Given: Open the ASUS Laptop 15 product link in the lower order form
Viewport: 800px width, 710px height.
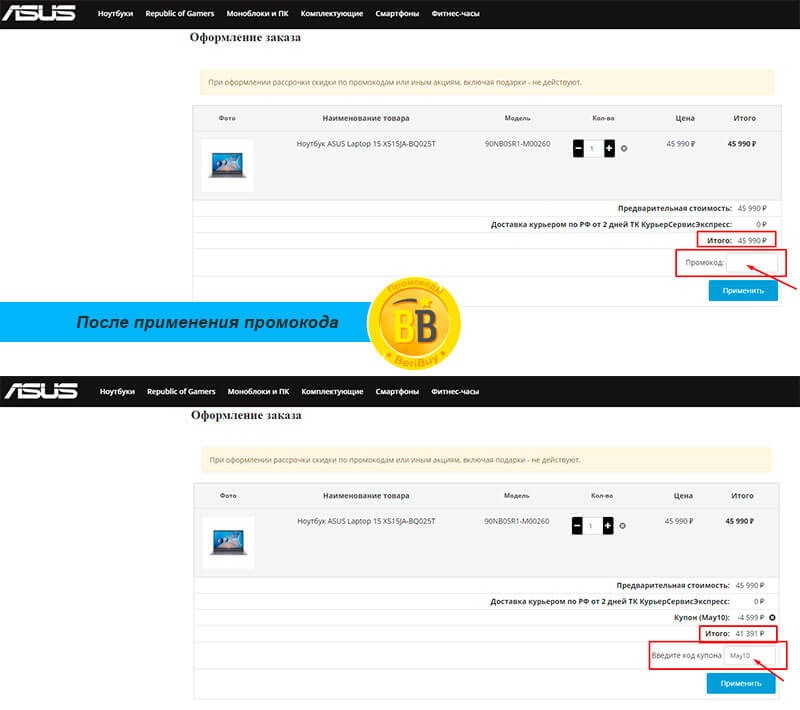Looking at the screenshot, I should [x=367, y=521].
